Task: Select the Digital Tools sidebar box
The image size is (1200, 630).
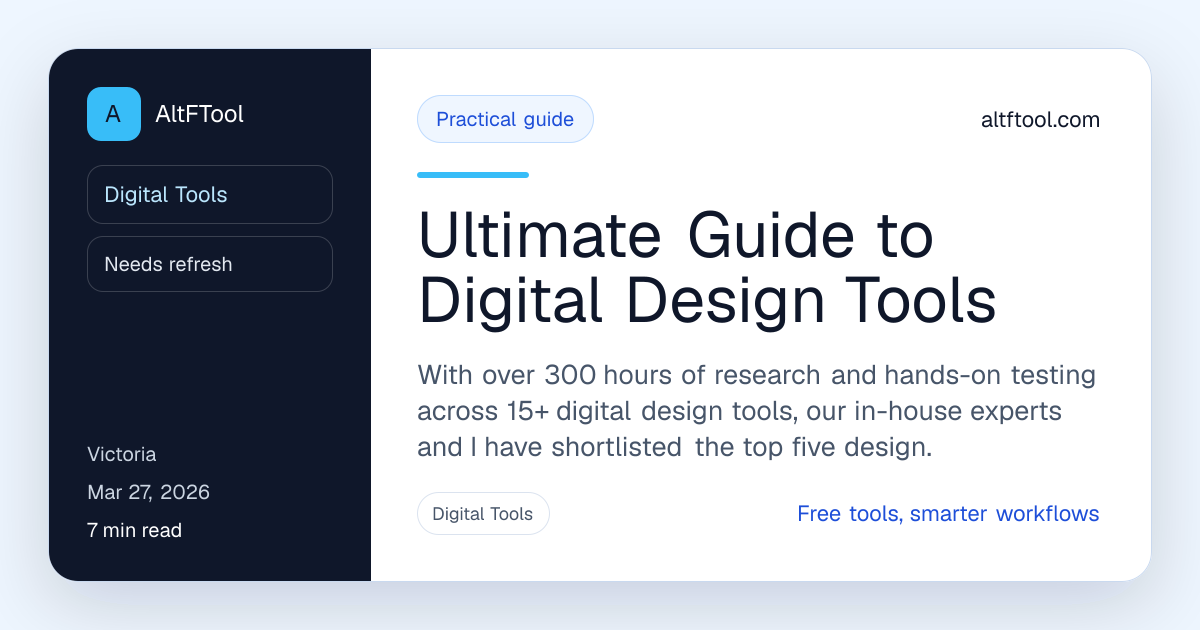Action: coord(210,194)
